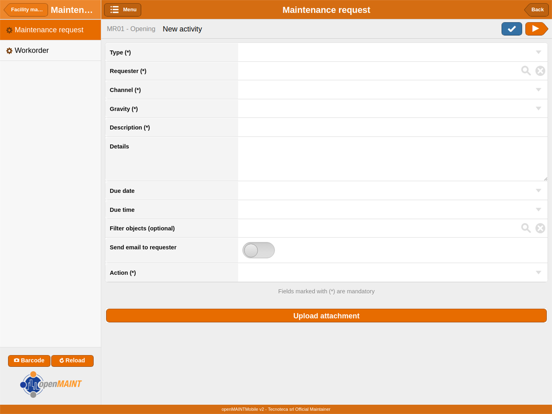Viewport: 552px width, 414px height.
Task: Click the New activity label
Action: pos(182,29)
